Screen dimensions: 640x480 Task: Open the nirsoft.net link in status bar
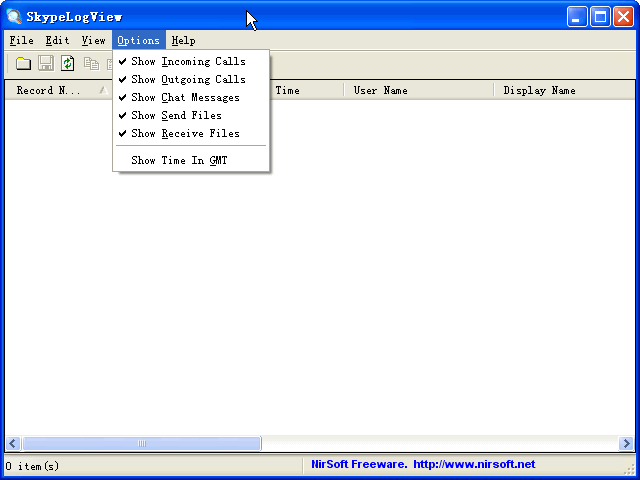(474, 464)
